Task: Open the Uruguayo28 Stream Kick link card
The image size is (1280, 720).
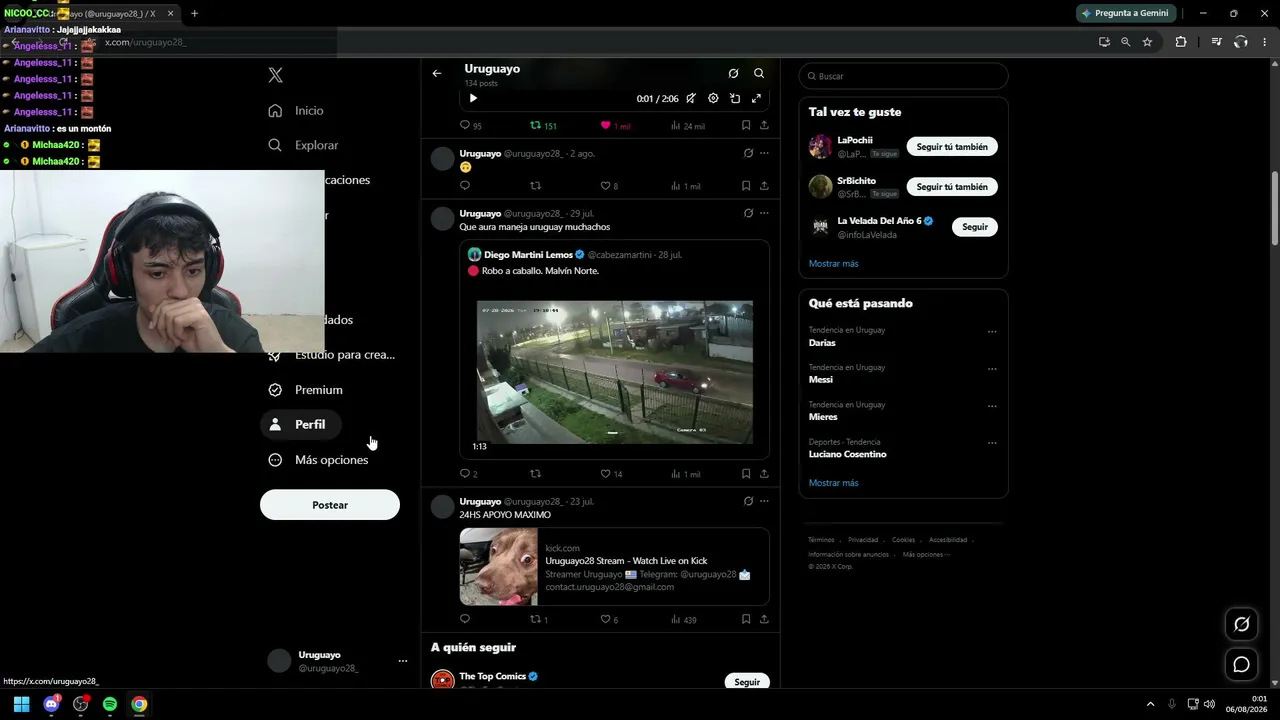Action: click(x=614, y=567)
